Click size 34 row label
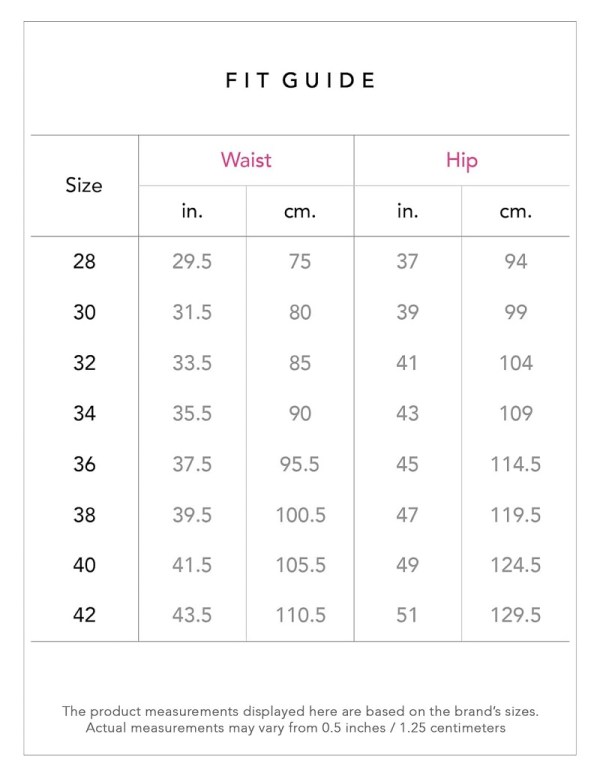 pyautogui.click(x=84, y=413)
